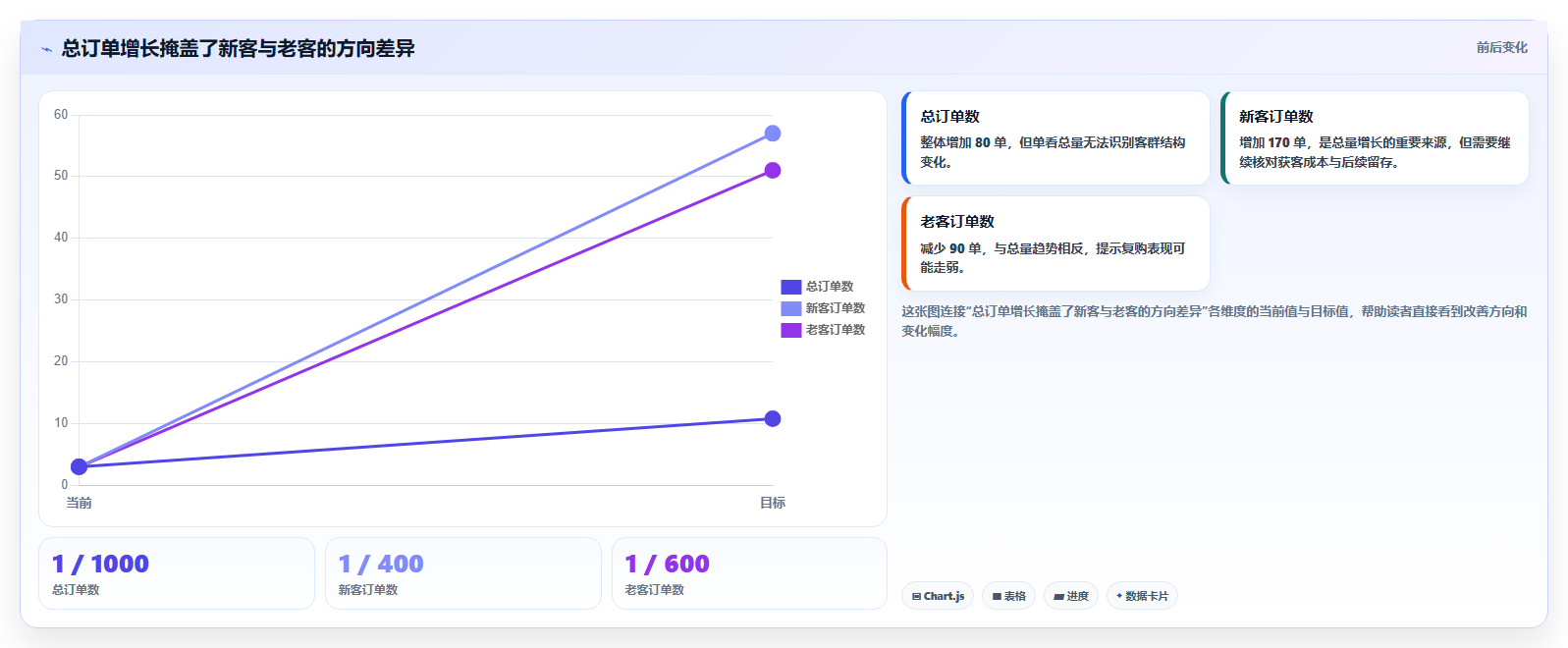Select the 1 / 1000 总订单数 stat card
Viewport: 1568px width, 648px height.
pos(177,573)
